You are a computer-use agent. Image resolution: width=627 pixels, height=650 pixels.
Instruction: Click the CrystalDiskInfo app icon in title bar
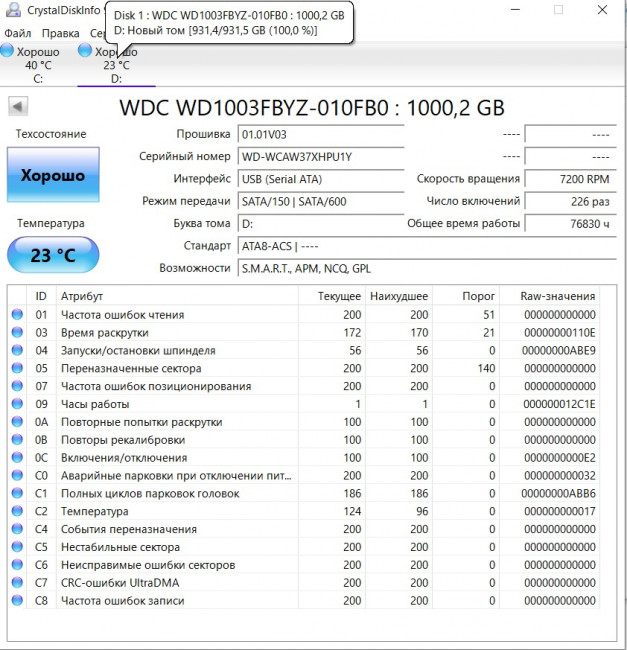[13, 10]
